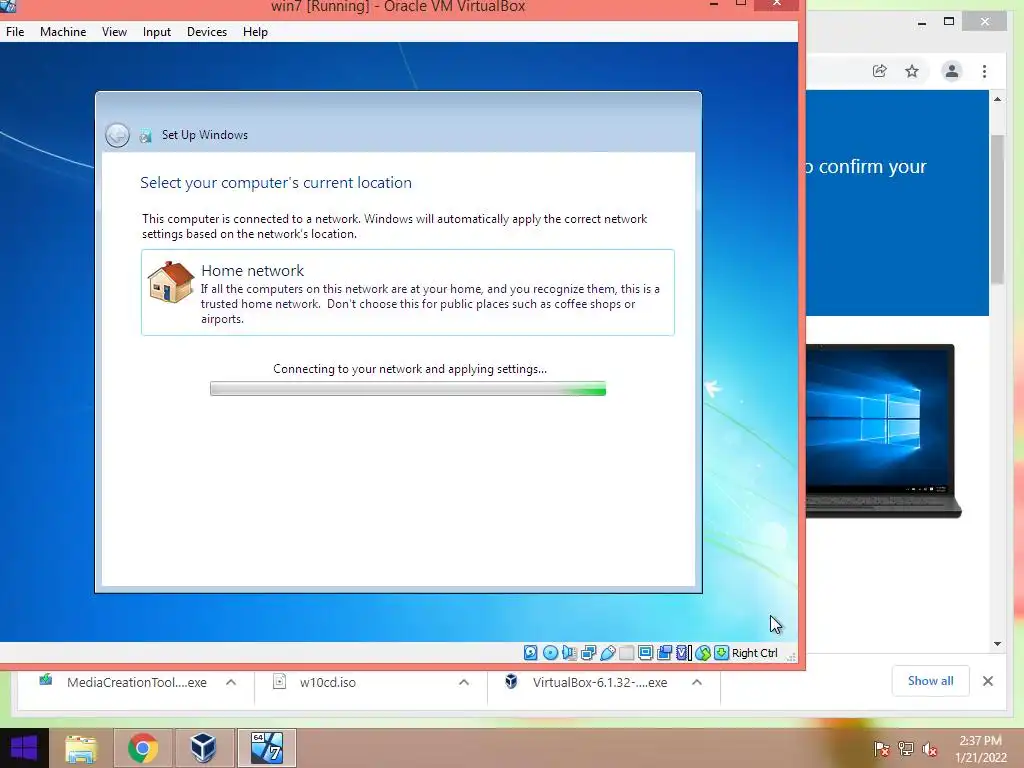Expand options for VirtualBox-6.1.32 download
The image size is (1024, 768).
click(697, 682)
